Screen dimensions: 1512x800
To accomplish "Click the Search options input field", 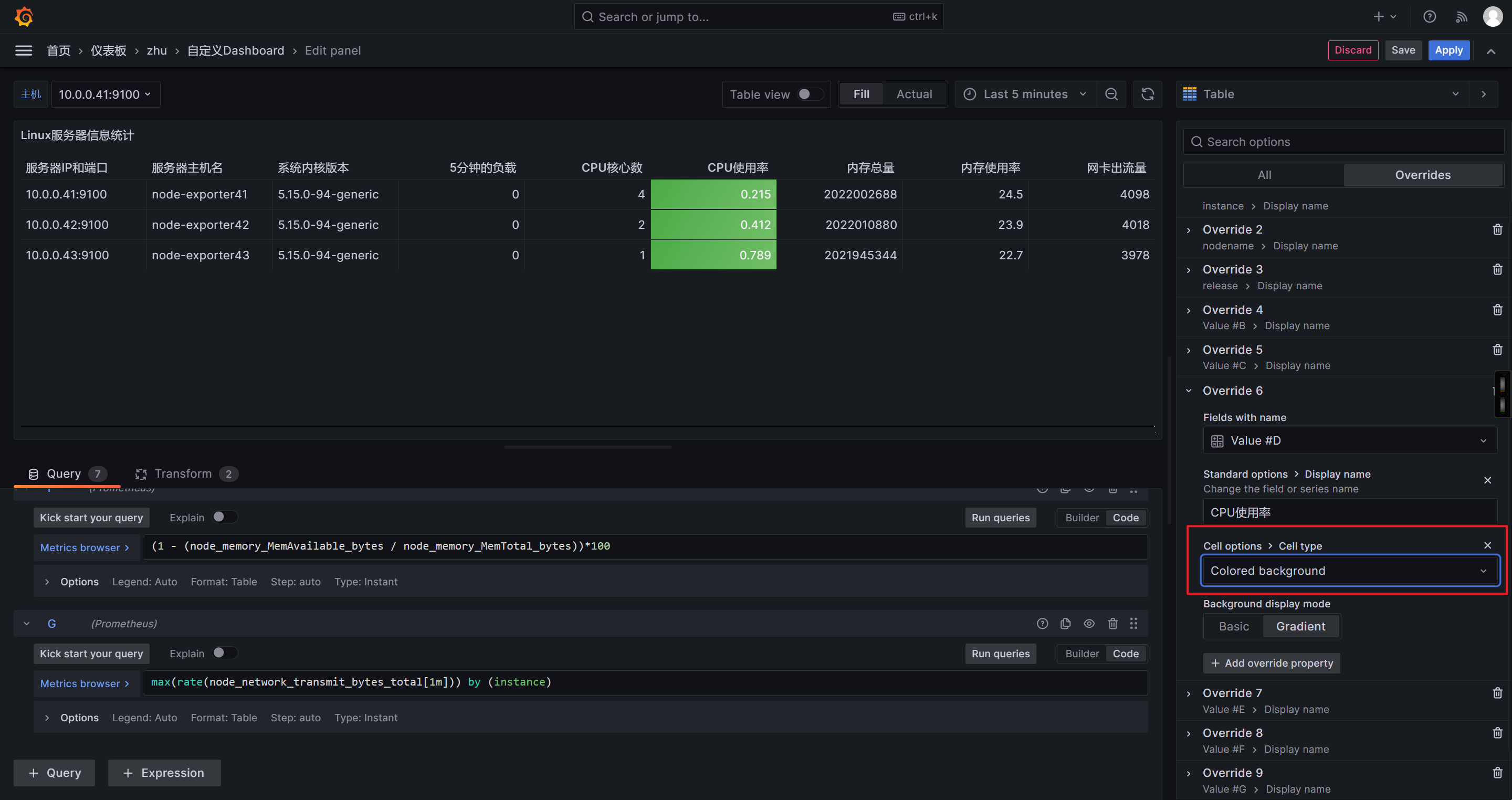I will [1344, 142].
